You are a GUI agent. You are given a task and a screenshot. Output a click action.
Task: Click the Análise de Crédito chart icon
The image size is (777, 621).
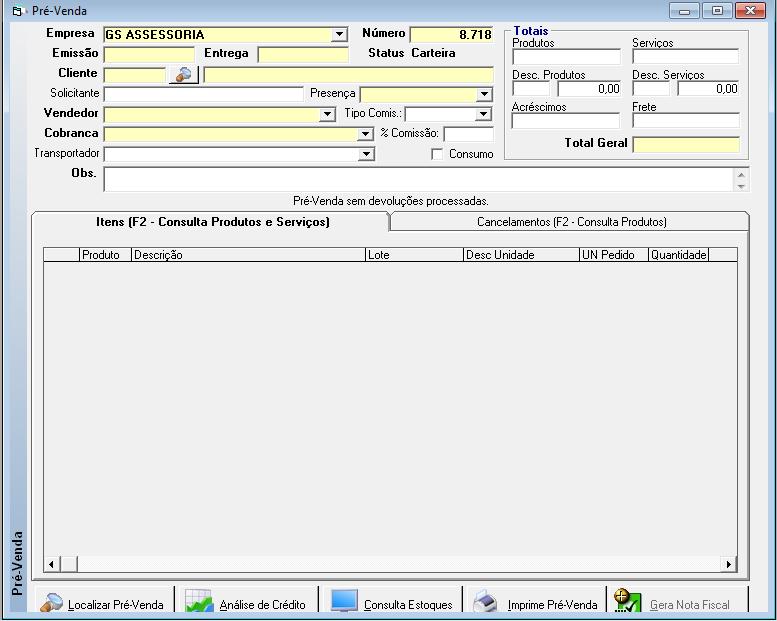pos(199,603)
